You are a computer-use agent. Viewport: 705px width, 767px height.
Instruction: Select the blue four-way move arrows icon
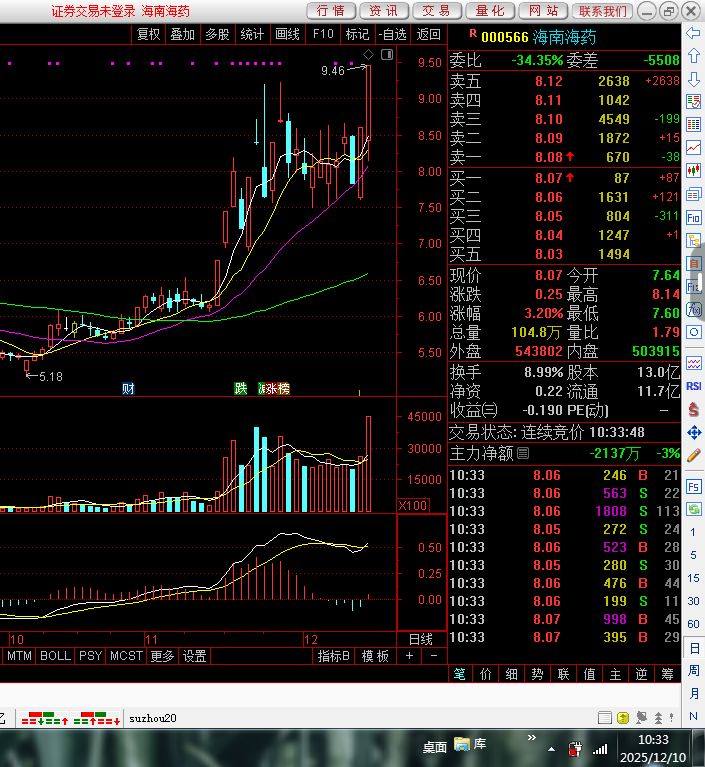tap(693, 432)
